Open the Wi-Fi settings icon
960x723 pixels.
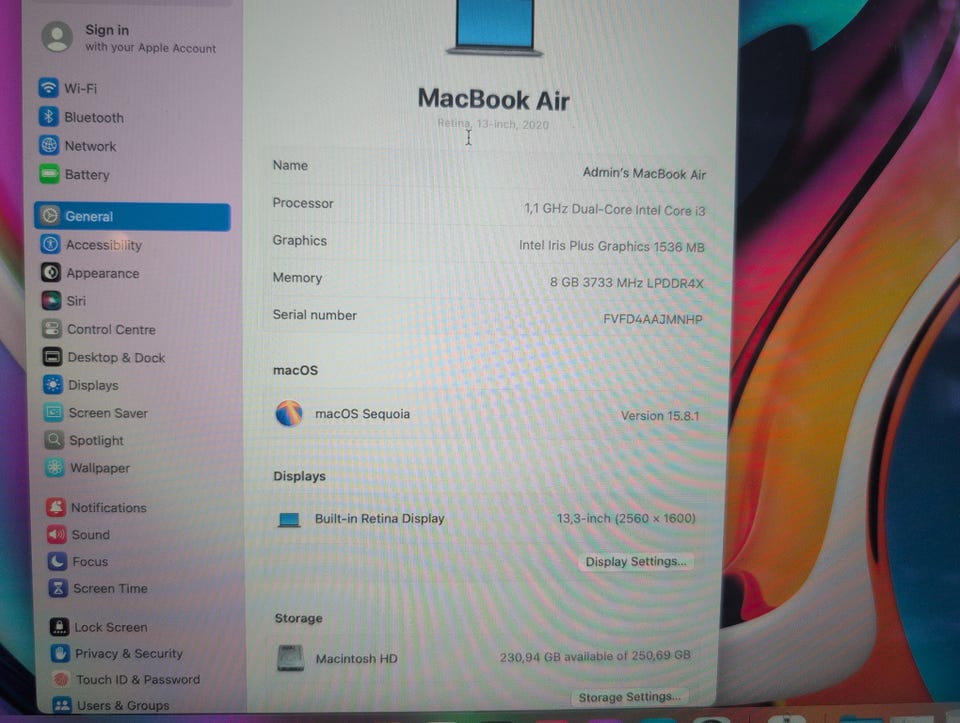(48, 88)
